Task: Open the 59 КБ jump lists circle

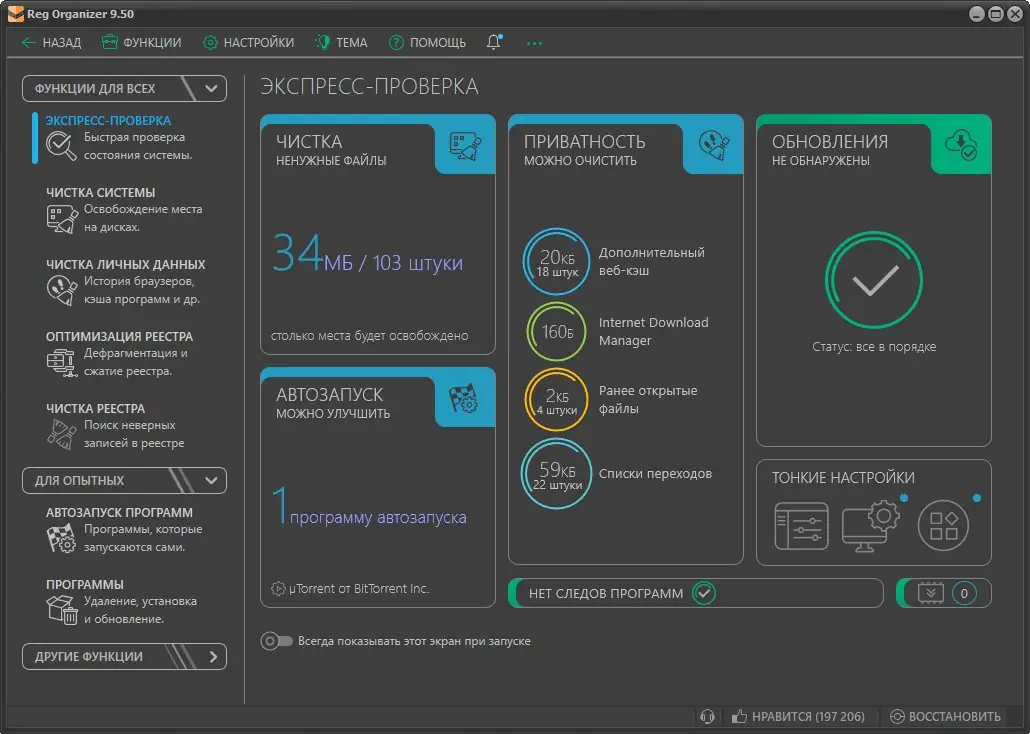Action: [556, 474]
